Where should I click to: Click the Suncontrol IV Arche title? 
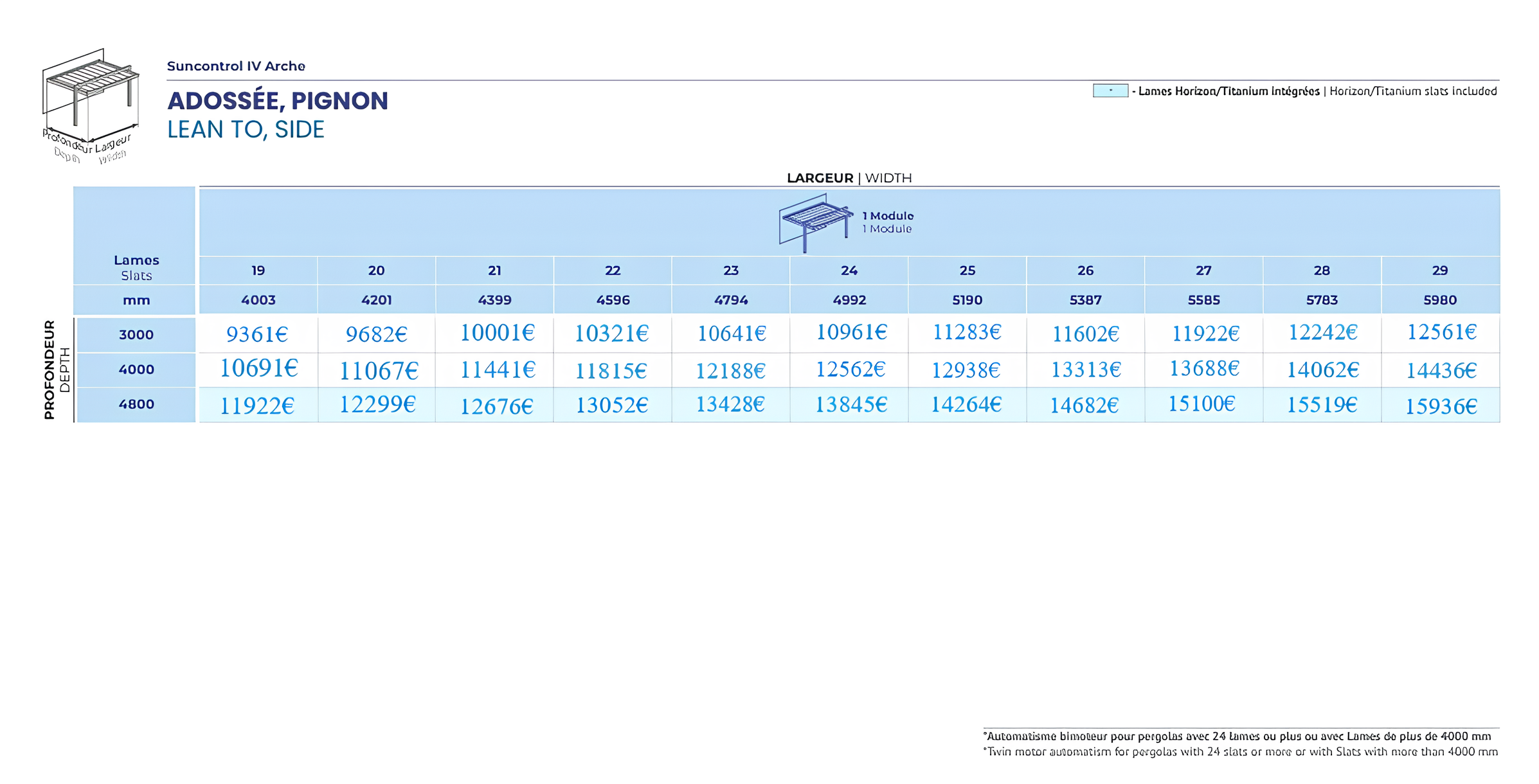236,66
